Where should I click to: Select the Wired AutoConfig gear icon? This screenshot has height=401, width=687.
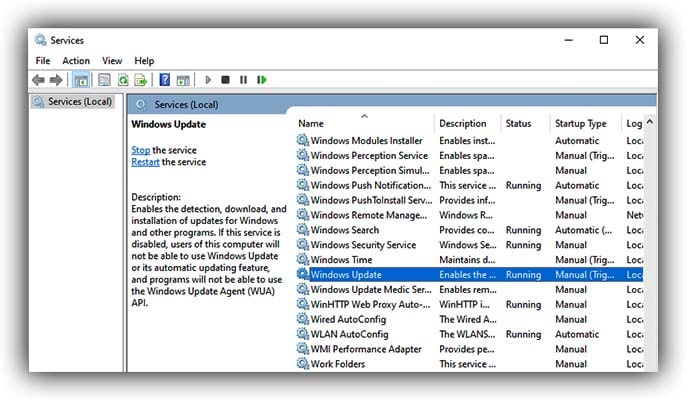point(302,319)
